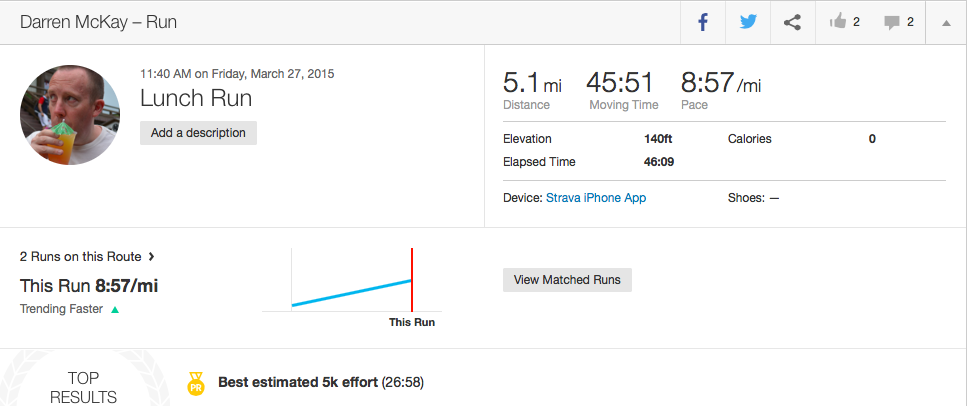Click the blue trend line in the chart
Screen dimensions: 967x406
pyautogui.click(x=352, y=292)
